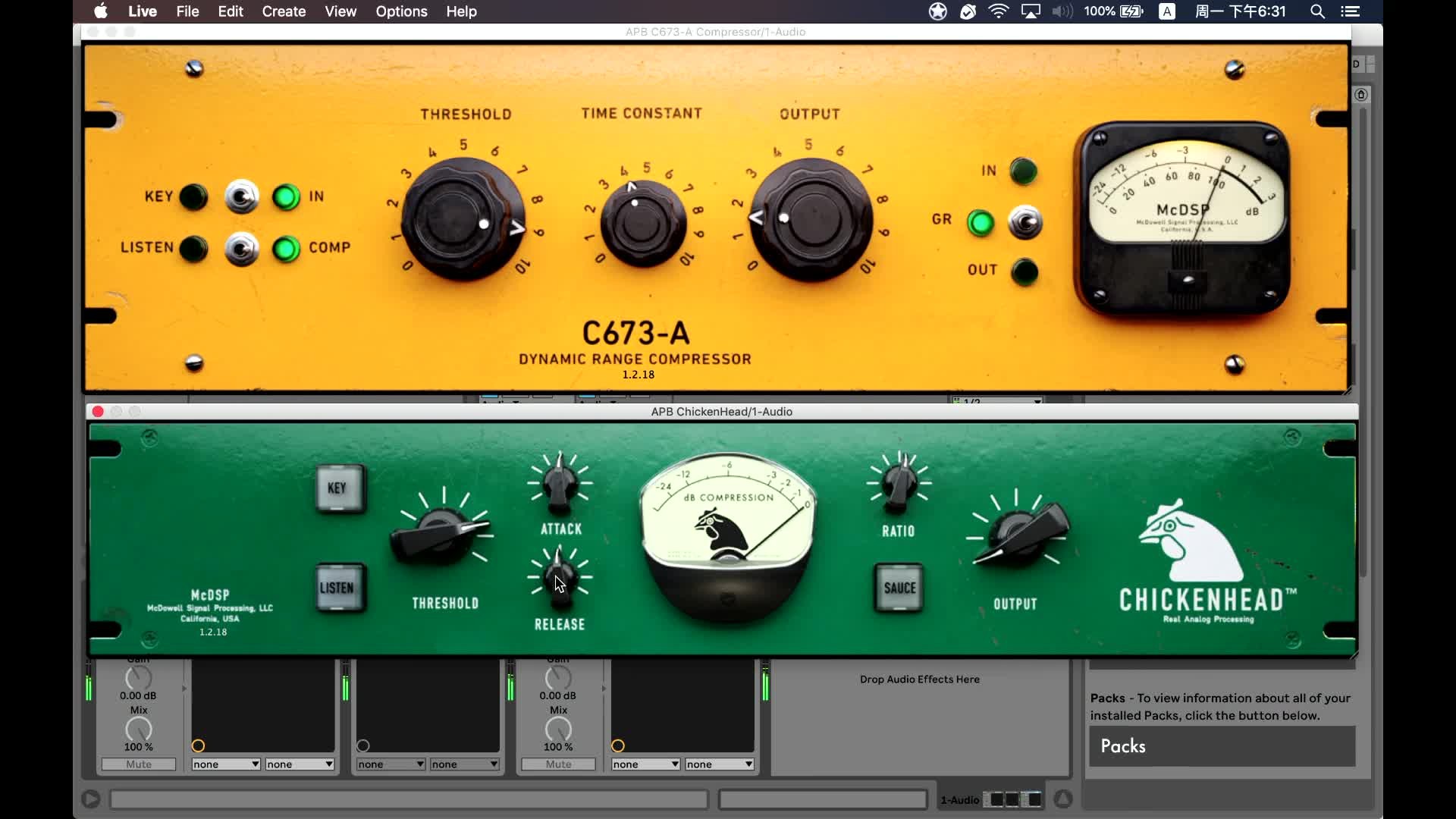Click the first device's Mix knob at 100 %
Image resolution: width=1456 pixels, height=819 pixels.
[139, 730]
